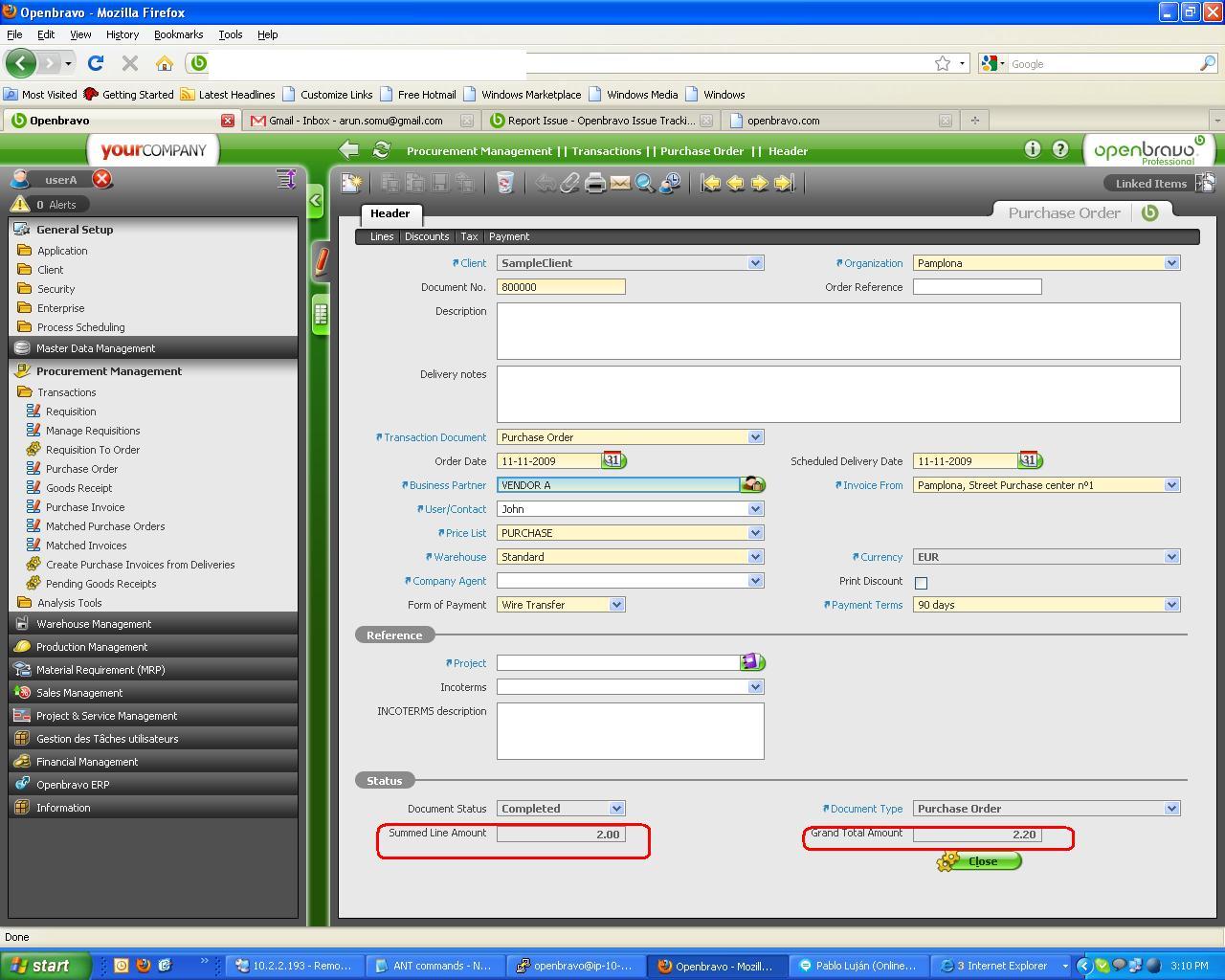Open the History menu in Firefox
Image resolution: width=1225 pixels, height=980 pixels.
[122, 34]
